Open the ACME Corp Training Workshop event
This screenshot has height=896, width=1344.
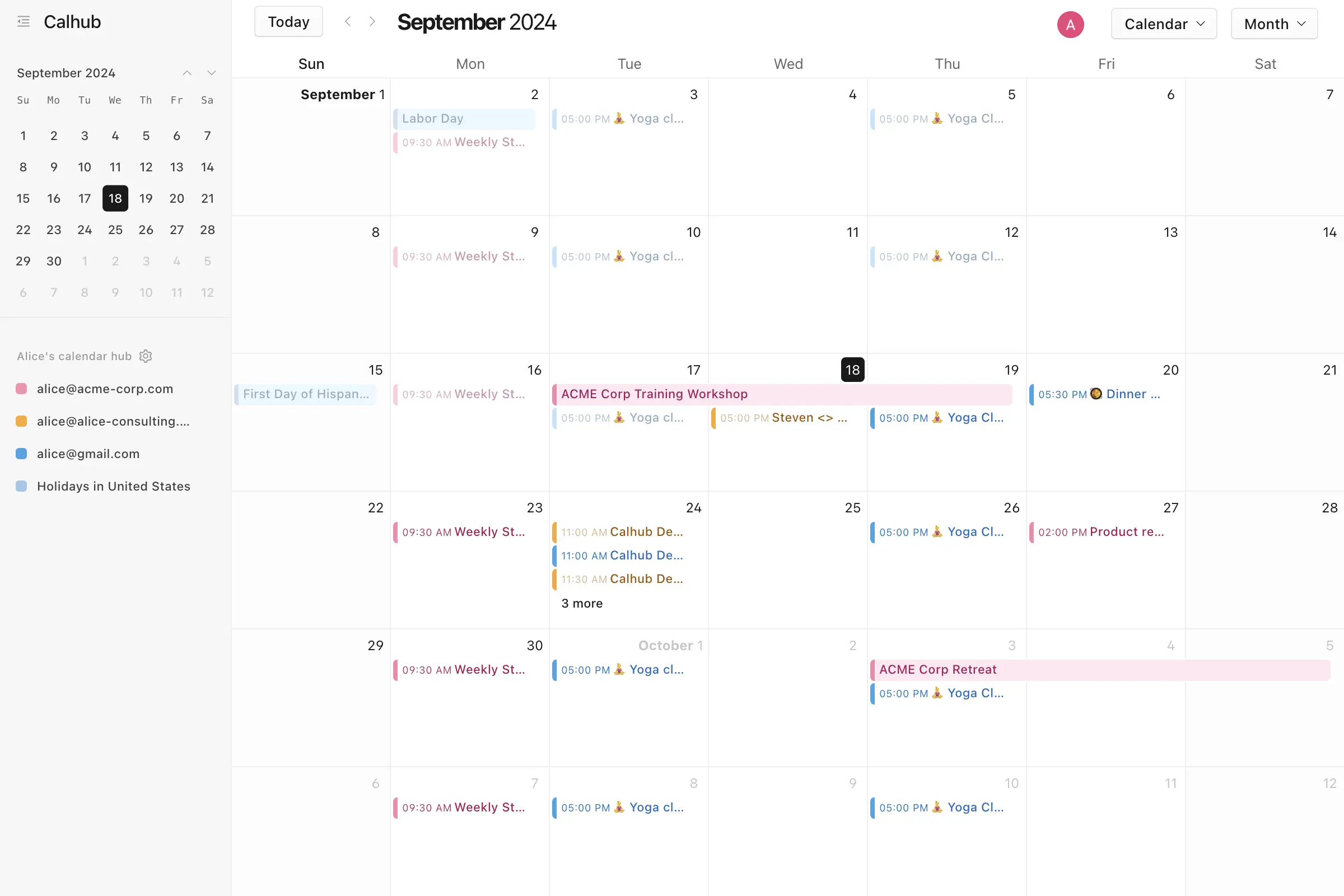[654, 393]
